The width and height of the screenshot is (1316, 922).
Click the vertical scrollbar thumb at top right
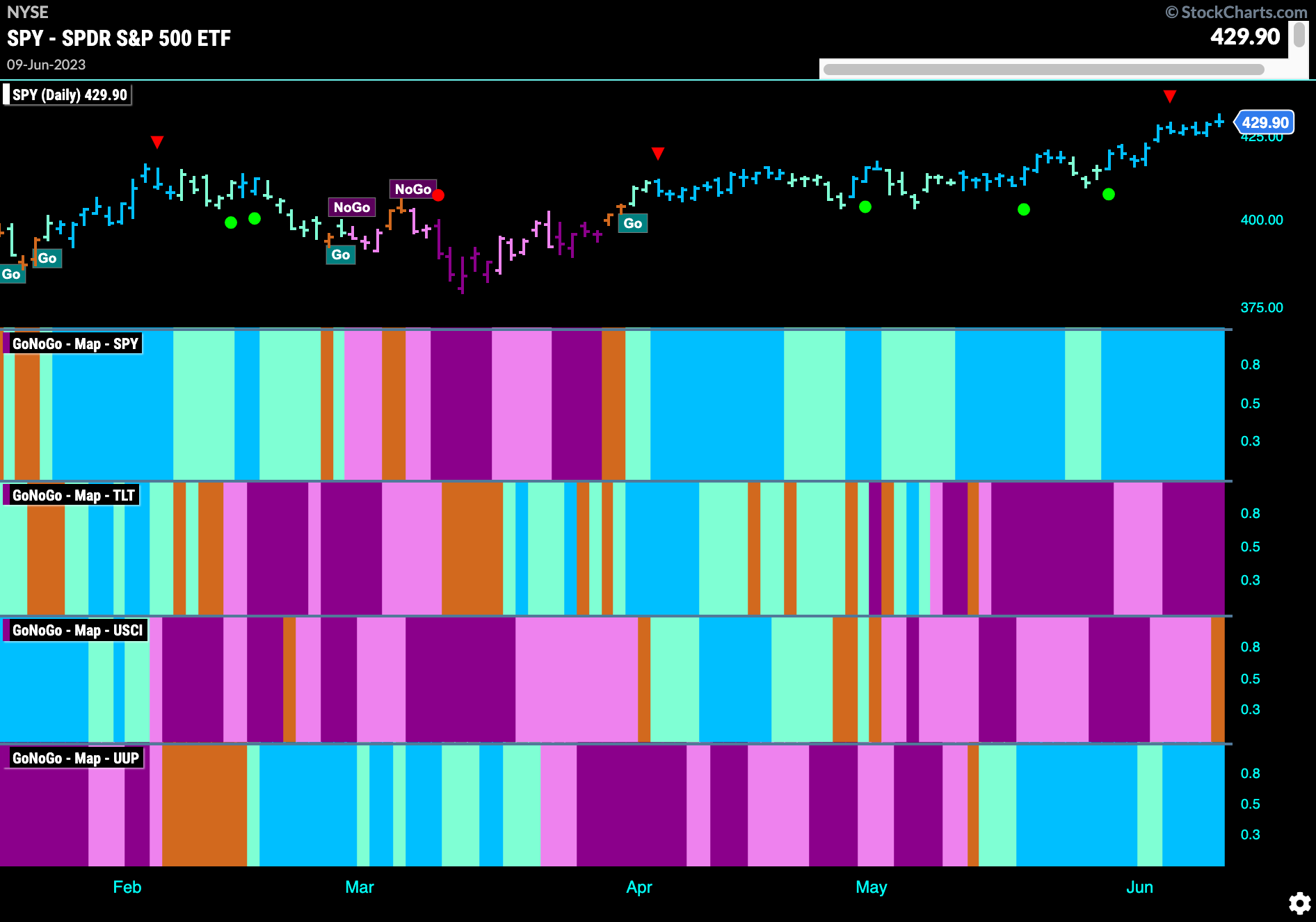coord(1299,35)
